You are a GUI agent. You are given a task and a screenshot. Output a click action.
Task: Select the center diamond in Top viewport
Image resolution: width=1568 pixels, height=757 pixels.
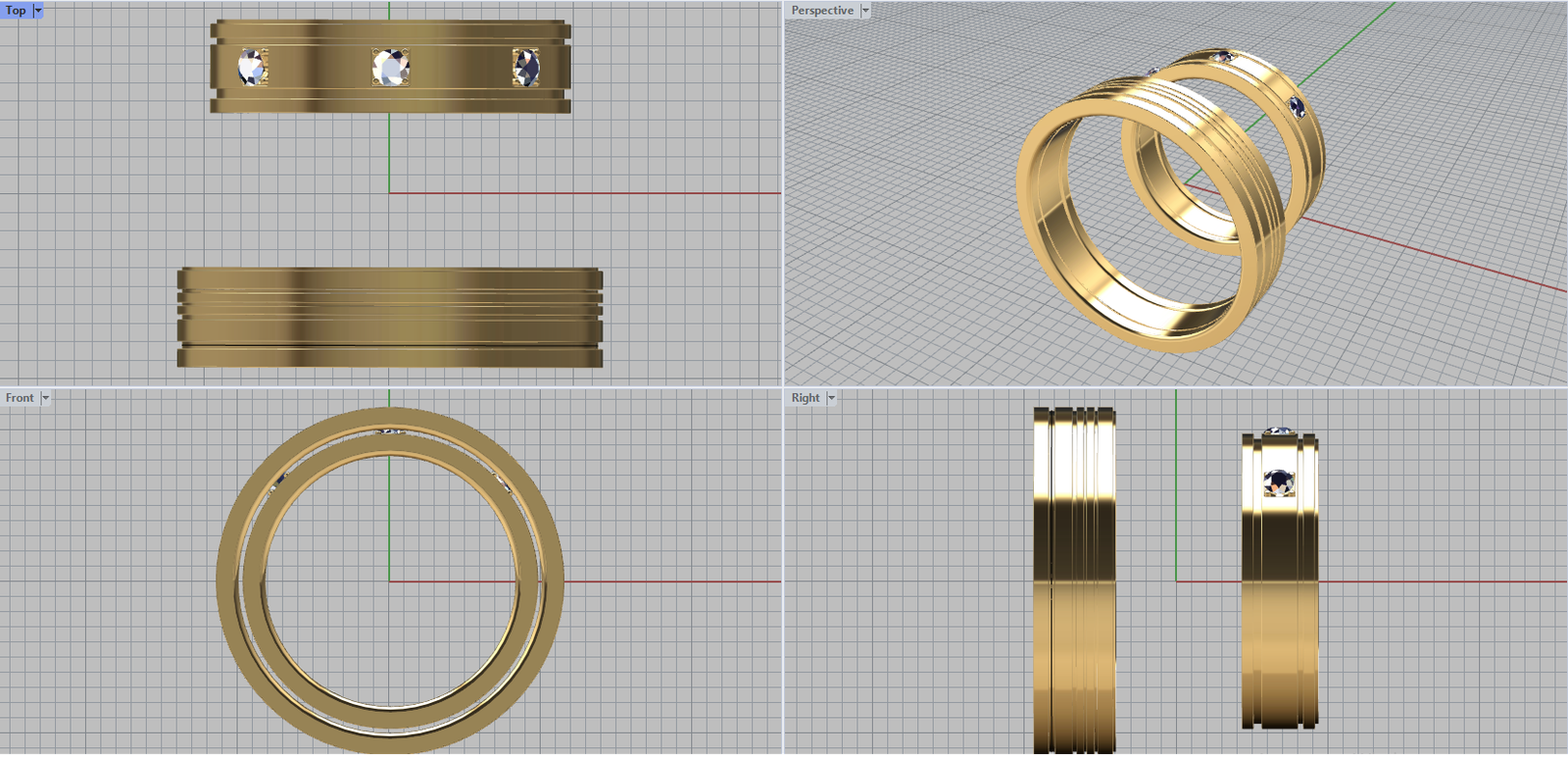click(x=391, y=68)
